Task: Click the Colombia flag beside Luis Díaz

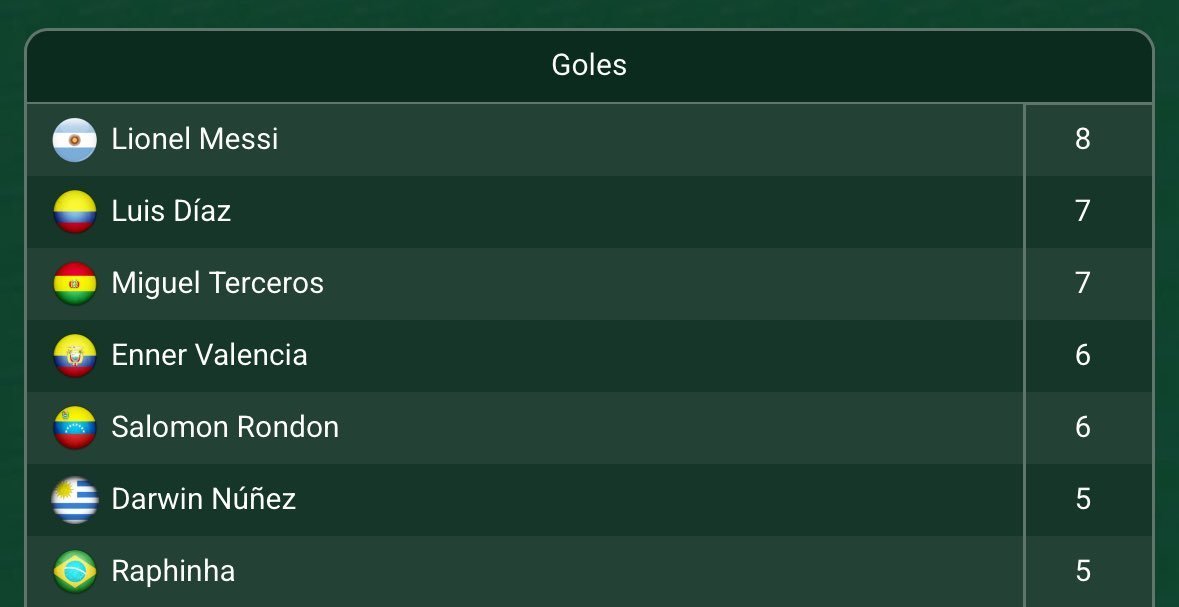Action: point(74,211)
